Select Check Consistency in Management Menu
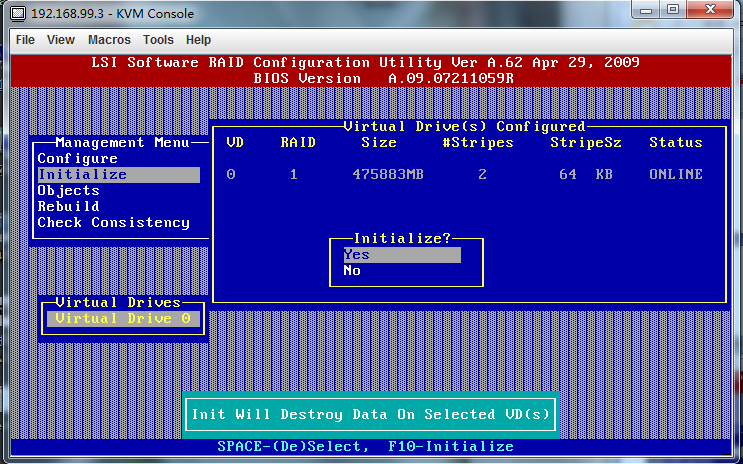The width and height of the screenshot is (743, 464). [114, 223]
